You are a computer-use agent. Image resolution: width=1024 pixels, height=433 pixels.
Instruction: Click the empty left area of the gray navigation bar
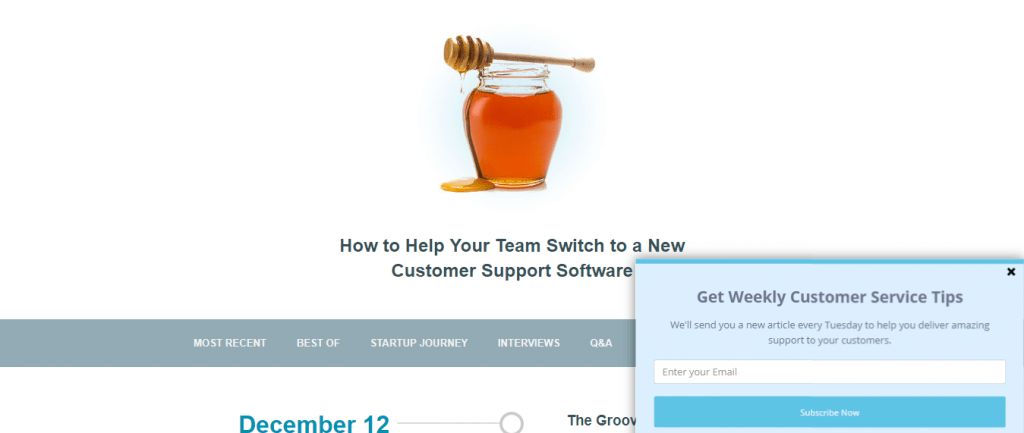[x=91, y=343]
